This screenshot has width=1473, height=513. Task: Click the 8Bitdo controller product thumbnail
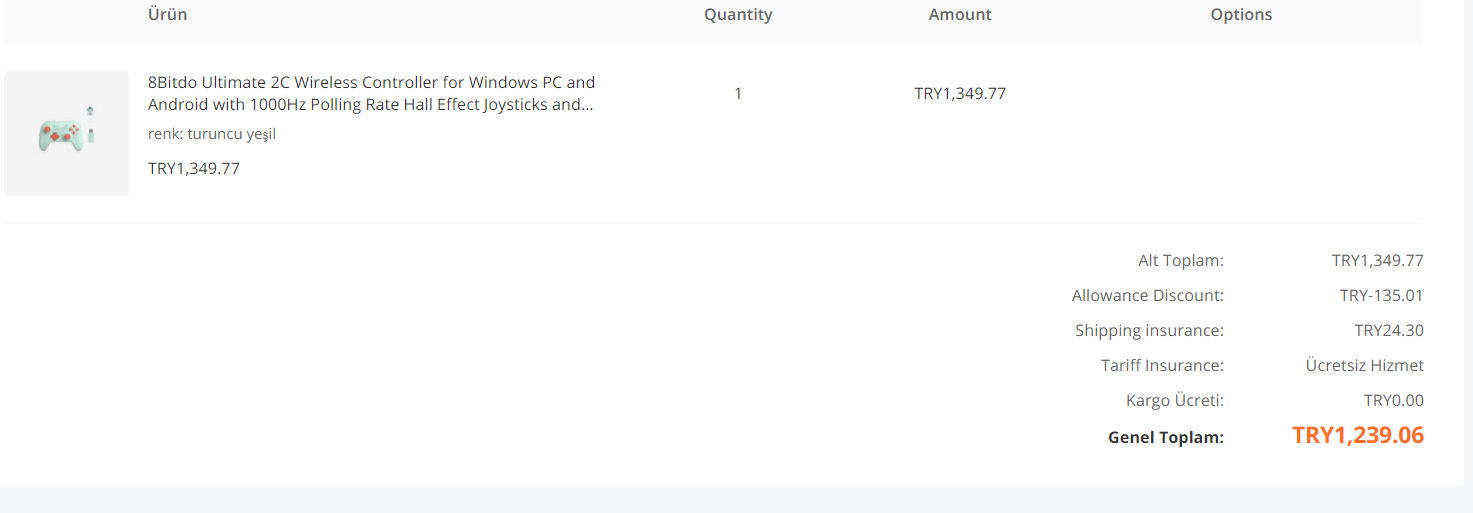pyautogui.click(x=66, y=133)
